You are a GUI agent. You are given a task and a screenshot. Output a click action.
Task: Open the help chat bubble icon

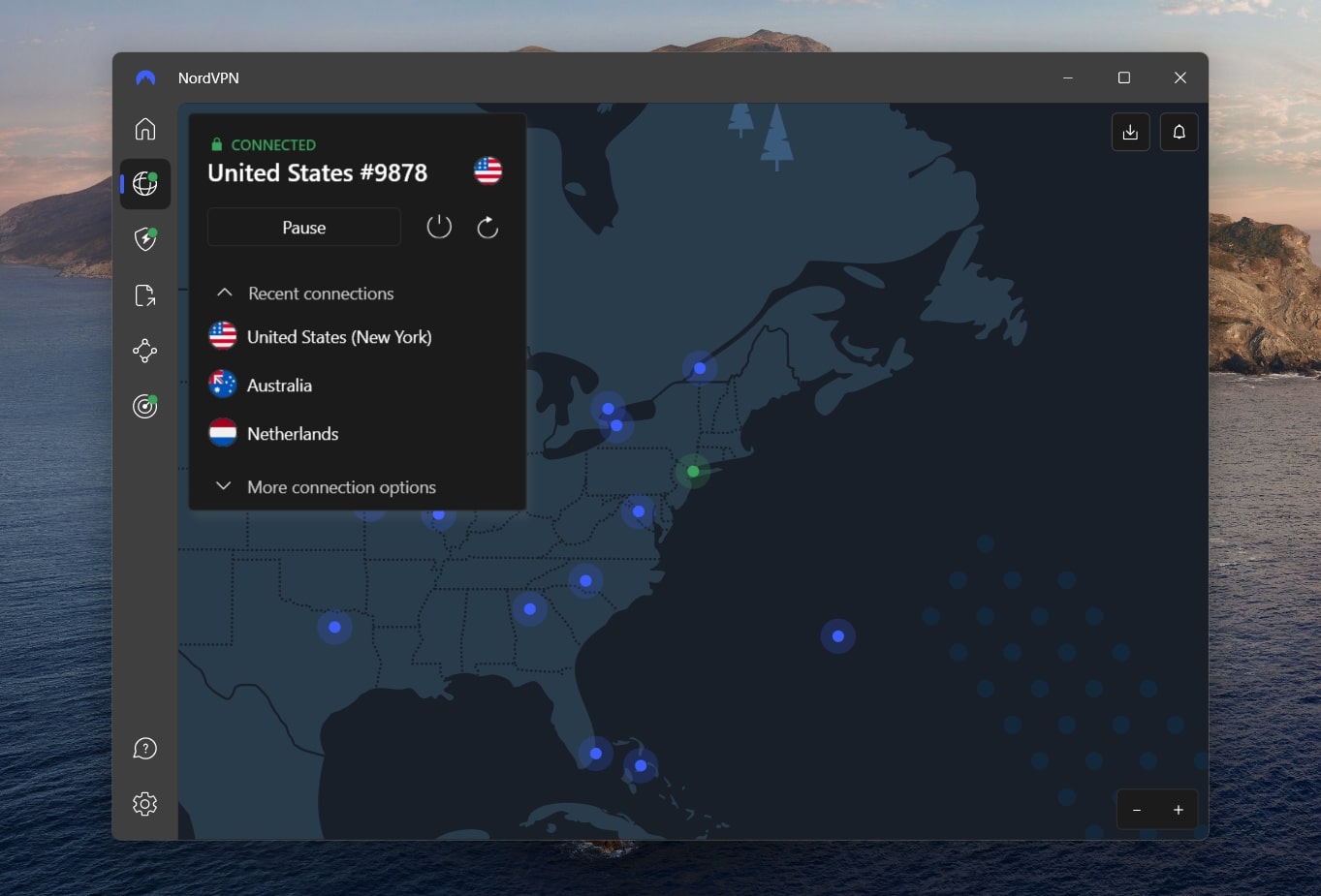tap(144, 748)
